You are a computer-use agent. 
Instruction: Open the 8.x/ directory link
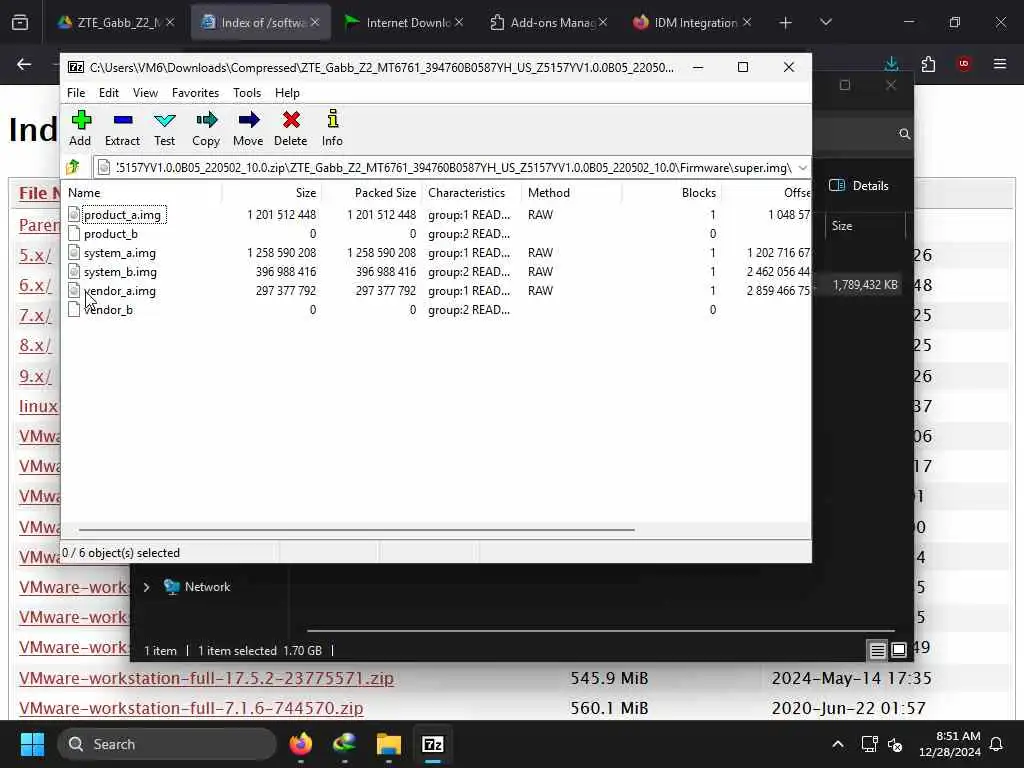pyautogui.click(x=35, y=345)
